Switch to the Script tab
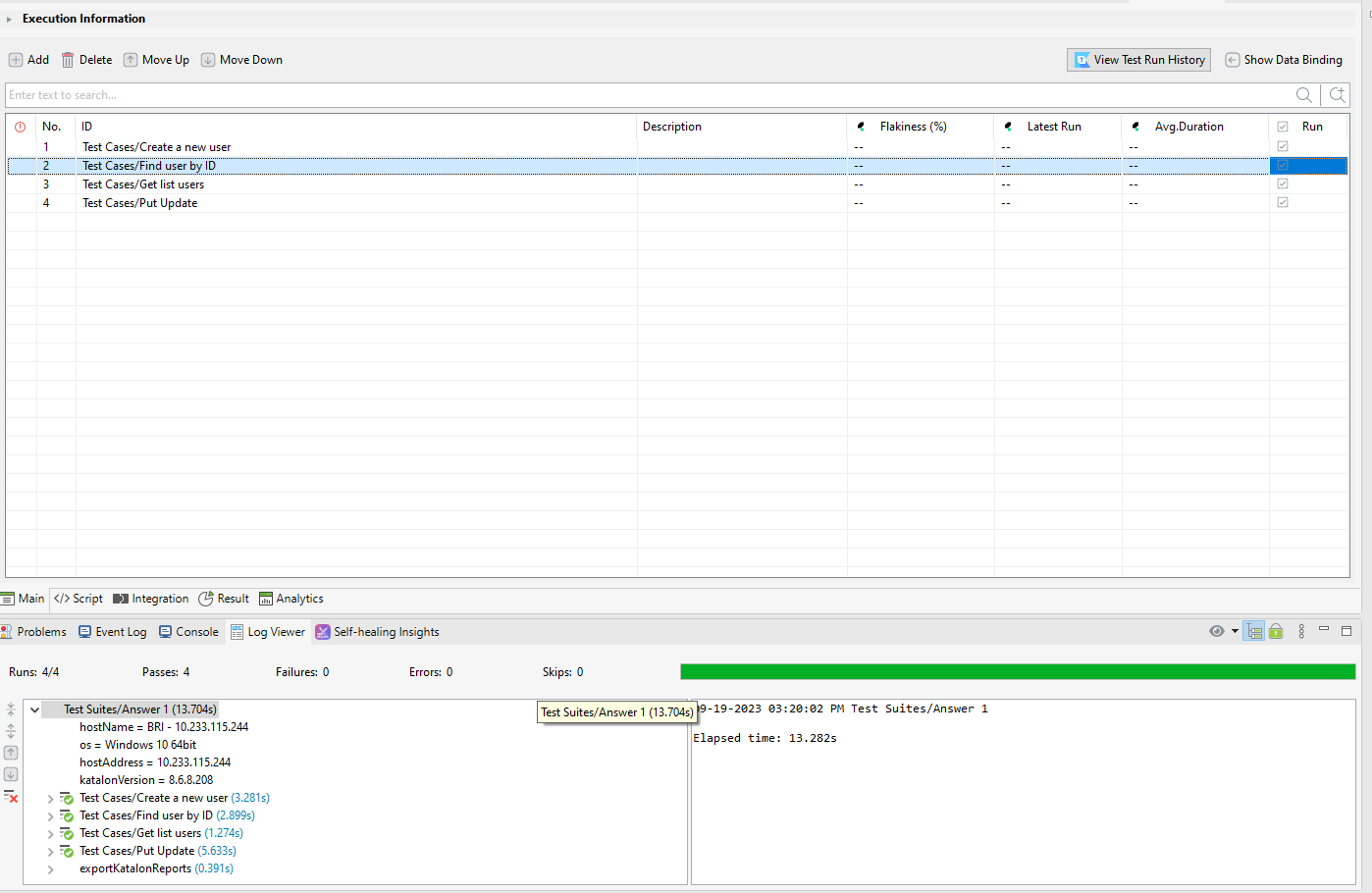This screenshot has width=1372, height=893. (x=78, y=599)
